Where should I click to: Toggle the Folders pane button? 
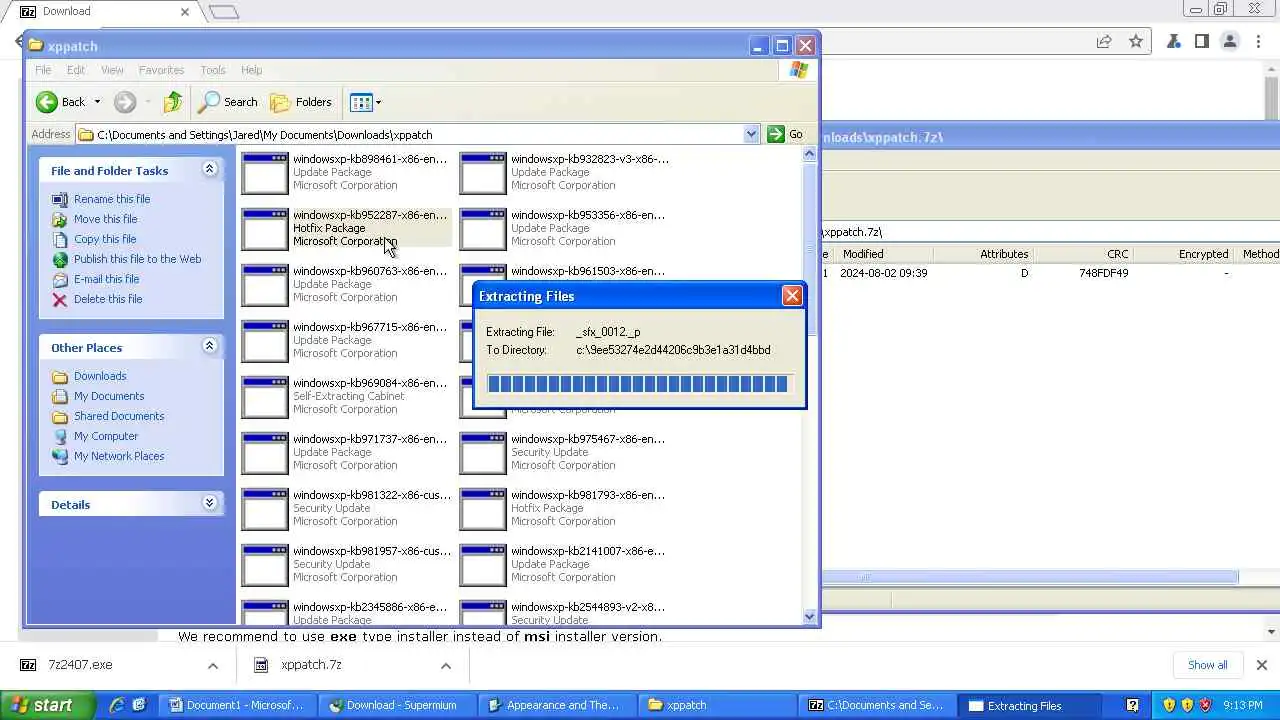click(301, 102)
